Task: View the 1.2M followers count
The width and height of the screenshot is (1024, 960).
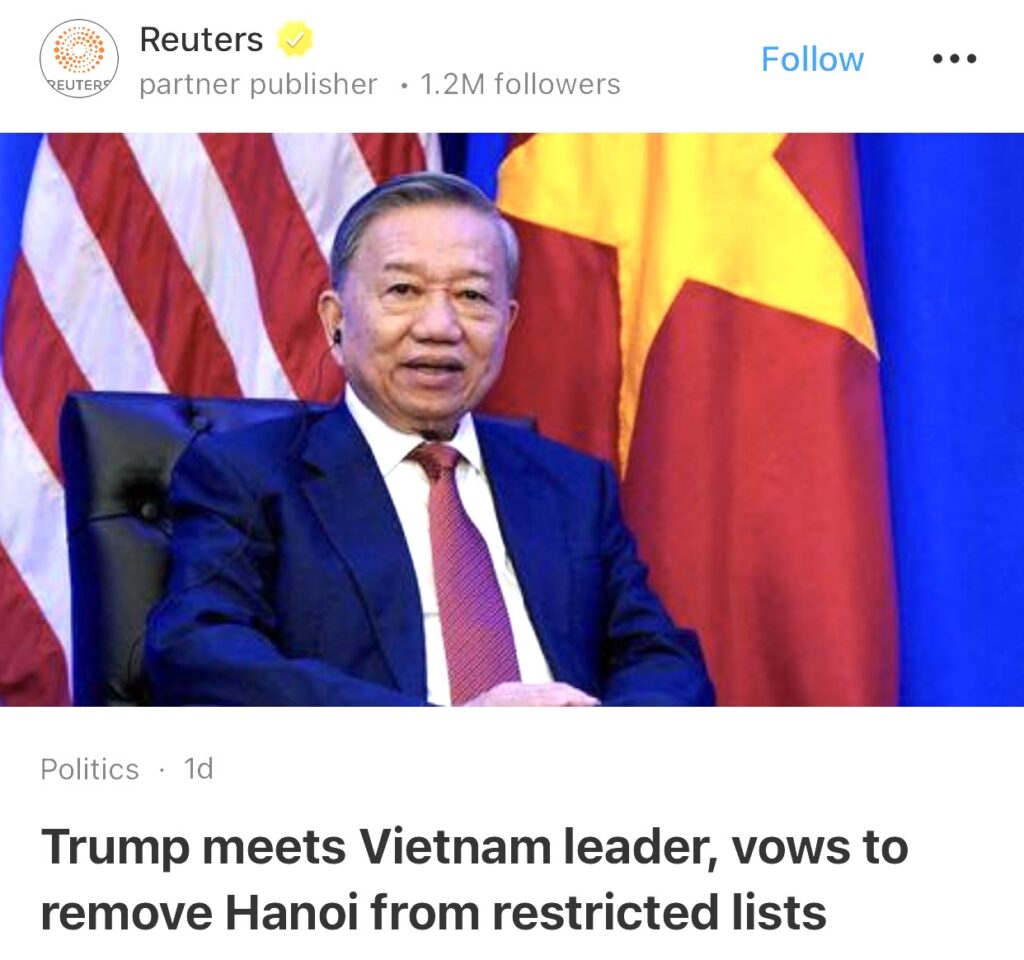Action: (520, 84)
